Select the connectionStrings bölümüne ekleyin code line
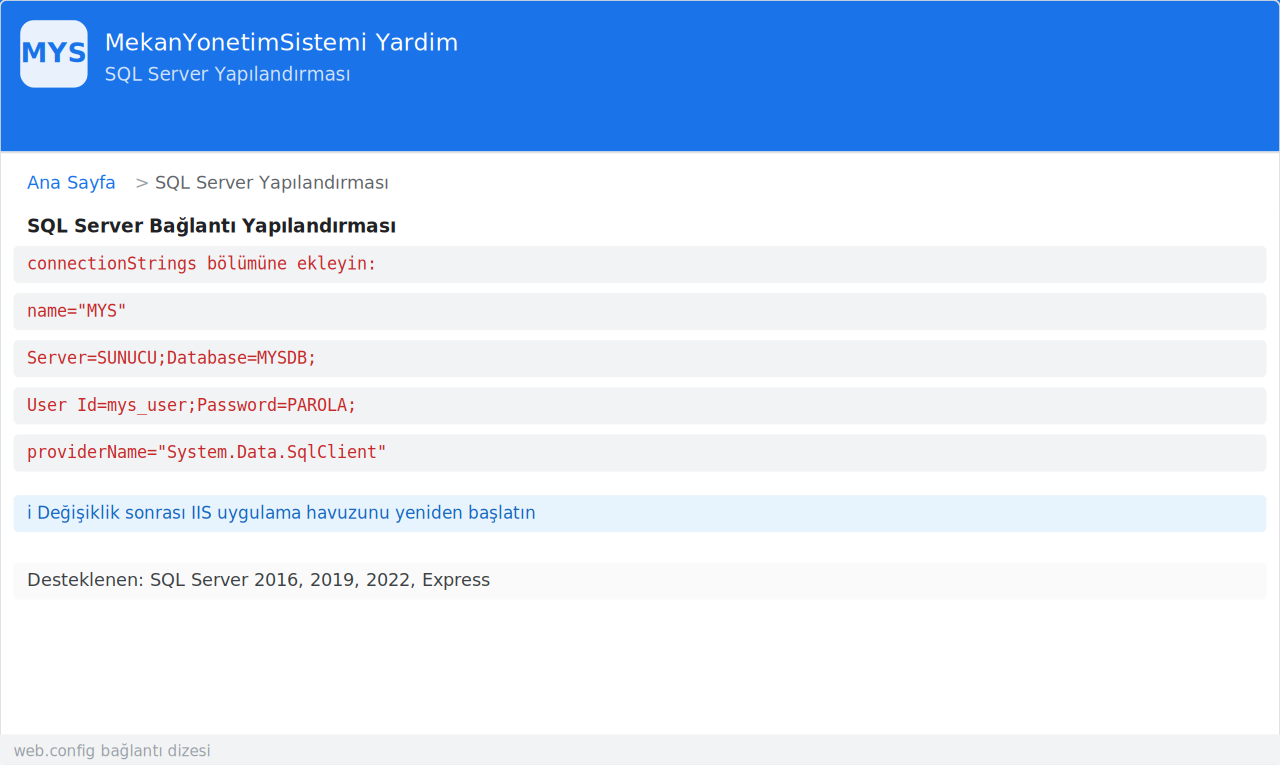This screenshot has height=765, width=1280. (x=640, y=264)
